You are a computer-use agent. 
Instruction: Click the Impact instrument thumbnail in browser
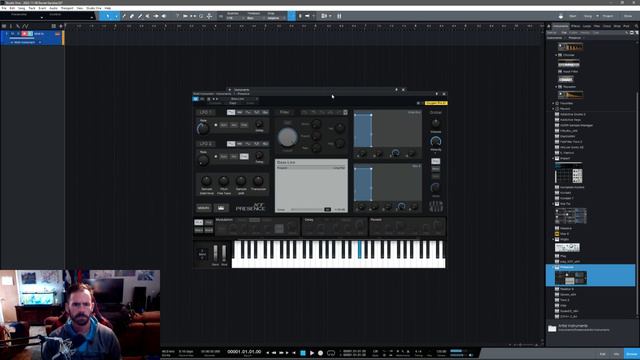pyautogui.click(x=569, y=174)
